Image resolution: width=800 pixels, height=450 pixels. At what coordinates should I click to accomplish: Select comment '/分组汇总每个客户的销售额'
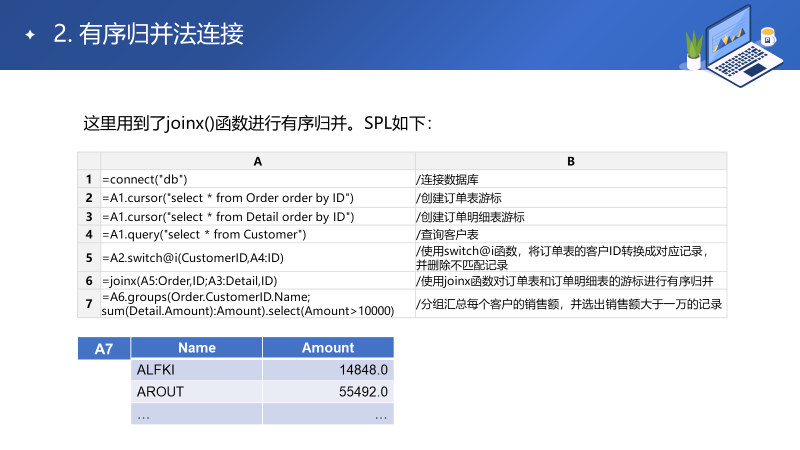(571, 304)
